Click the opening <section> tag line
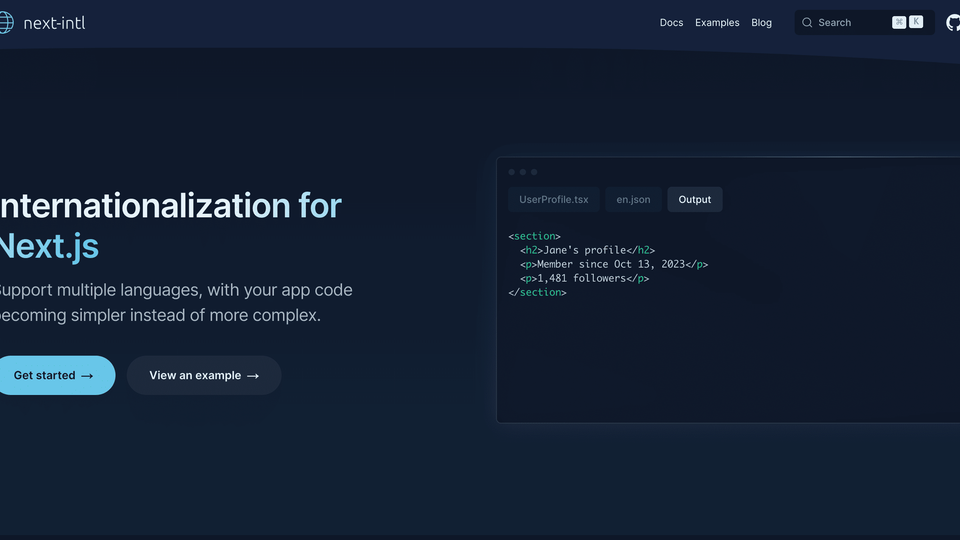This screenshot has height=540, width=960. tap(534, 236)
